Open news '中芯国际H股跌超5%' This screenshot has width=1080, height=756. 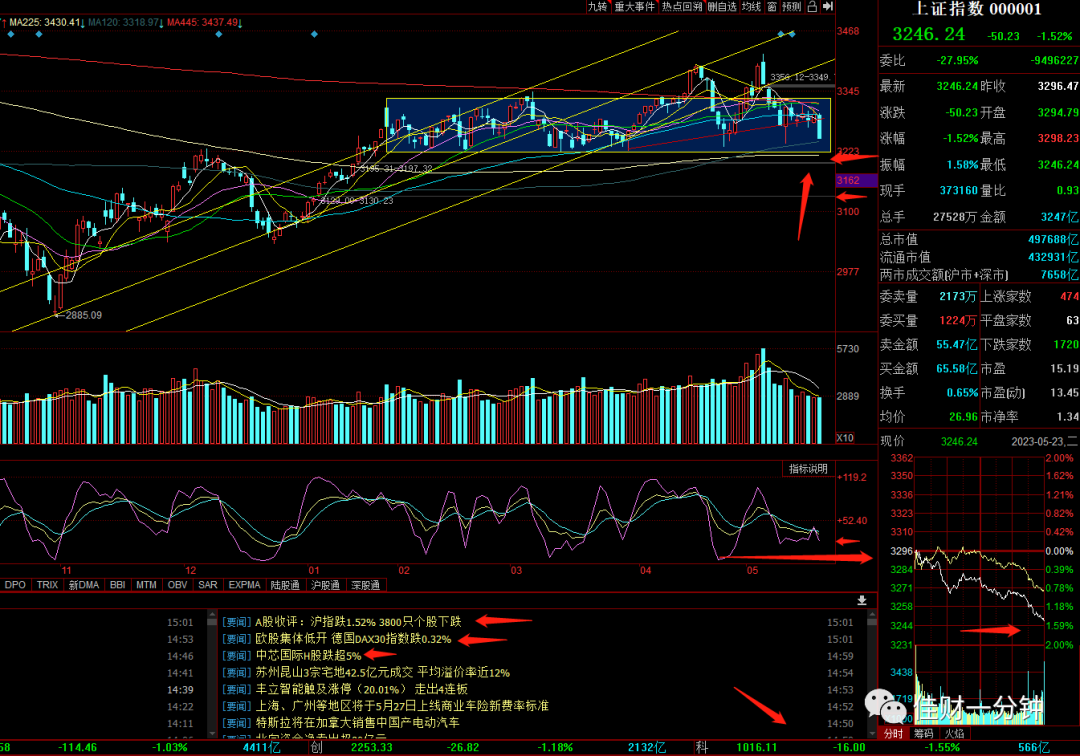(308, 655)
